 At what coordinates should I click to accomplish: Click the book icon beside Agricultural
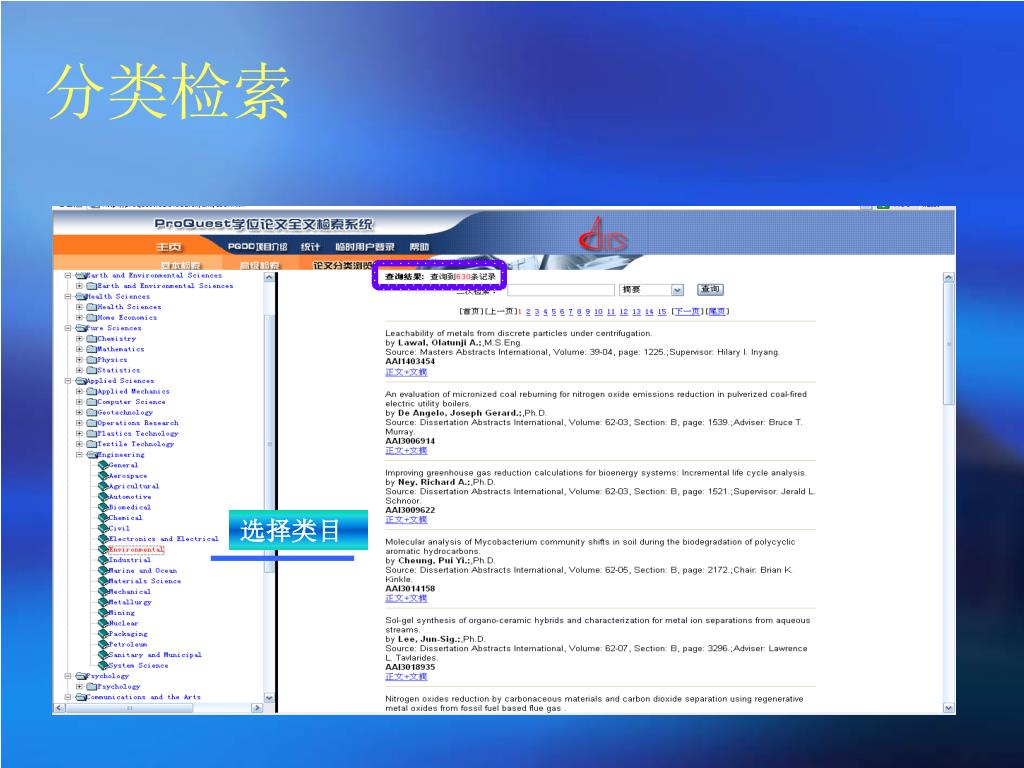point(103,486)
